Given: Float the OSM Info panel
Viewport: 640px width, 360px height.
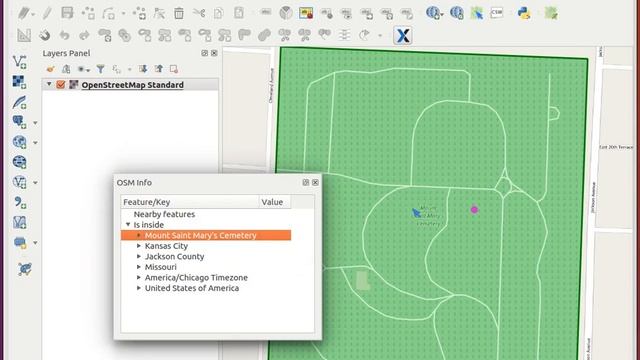Looking at the screenshot, I should [306, 182].
